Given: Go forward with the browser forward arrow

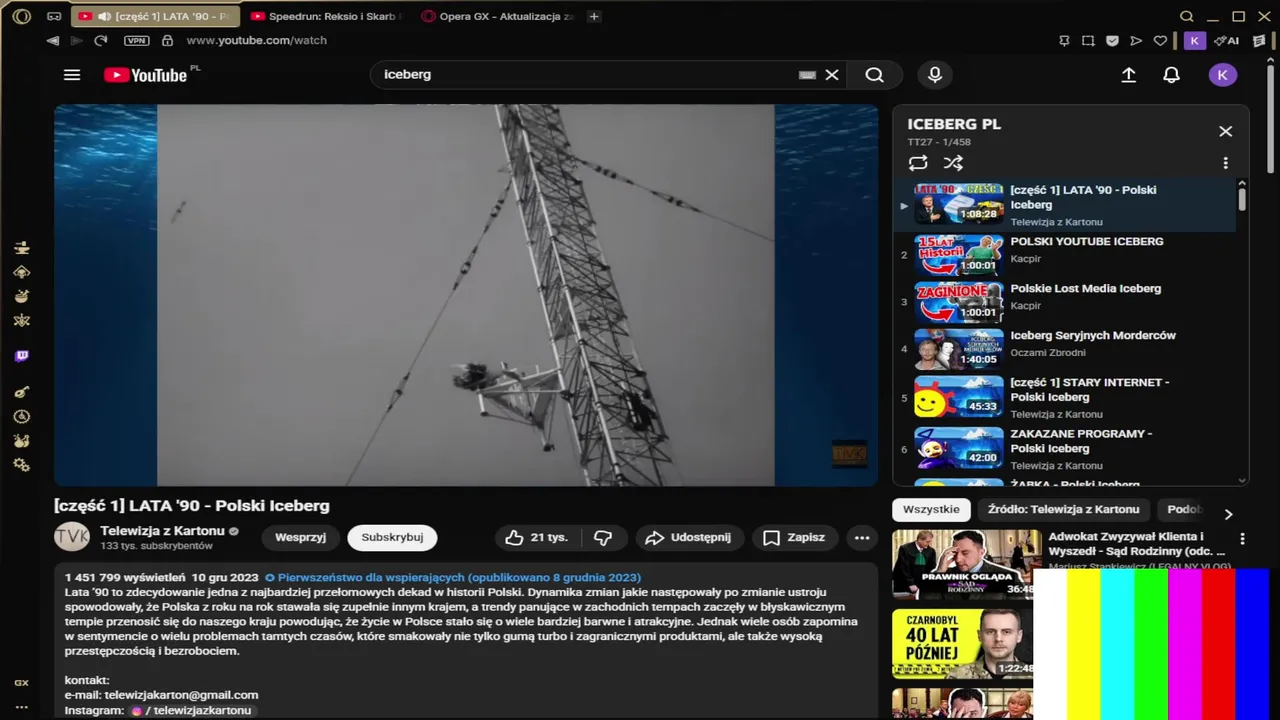Looking at the screenshot, I should (75, 41).
